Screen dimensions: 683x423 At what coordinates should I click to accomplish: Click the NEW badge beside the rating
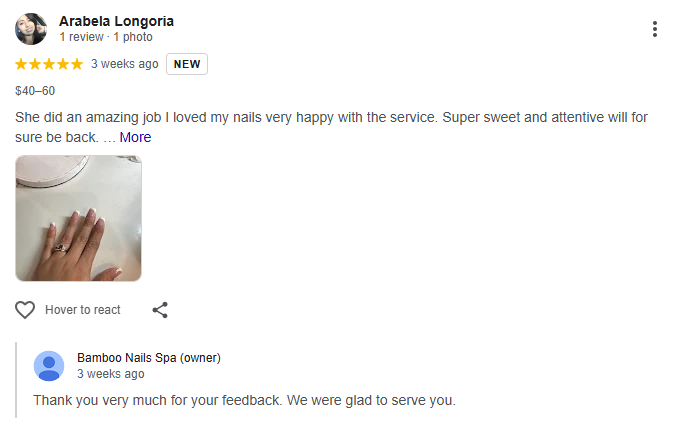[187, 64]
